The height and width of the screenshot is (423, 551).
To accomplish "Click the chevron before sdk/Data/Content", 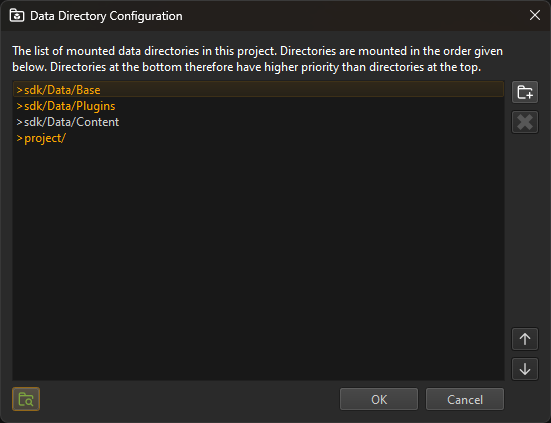I will pyautogui.click(x=19, y=123).
